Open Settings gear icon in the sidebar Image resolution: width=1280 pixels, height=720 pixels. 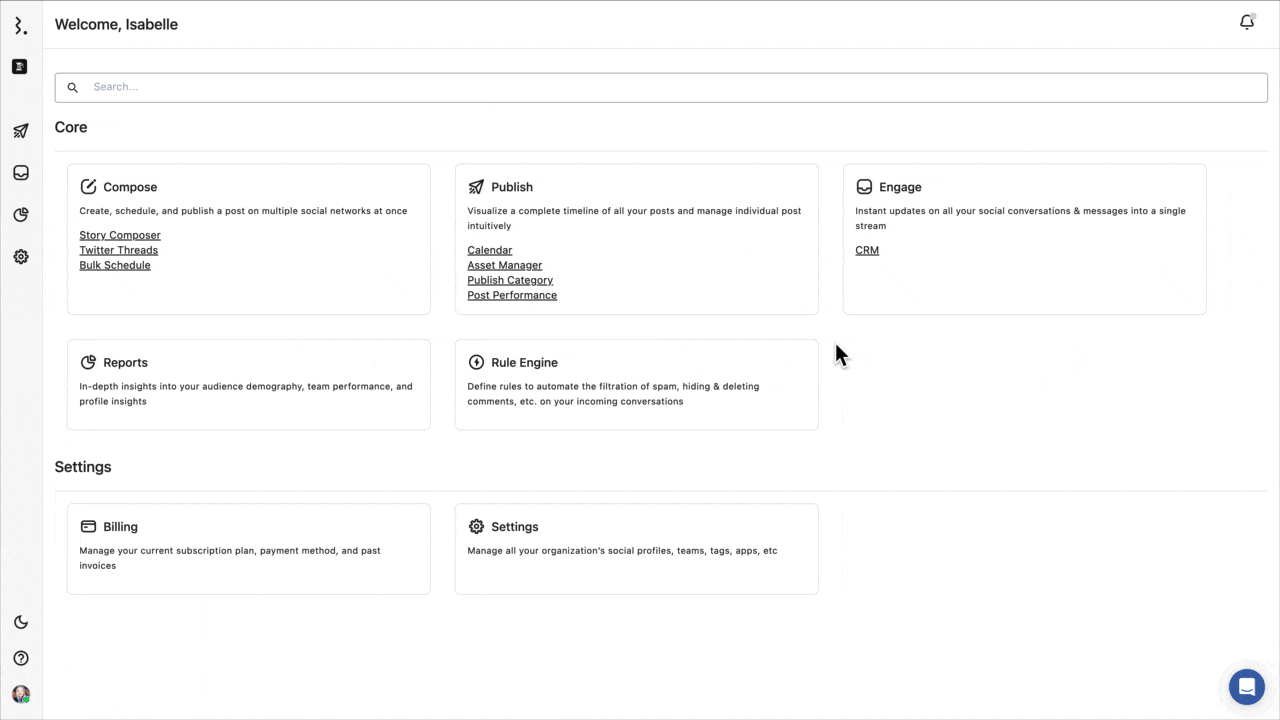point(21,257)
